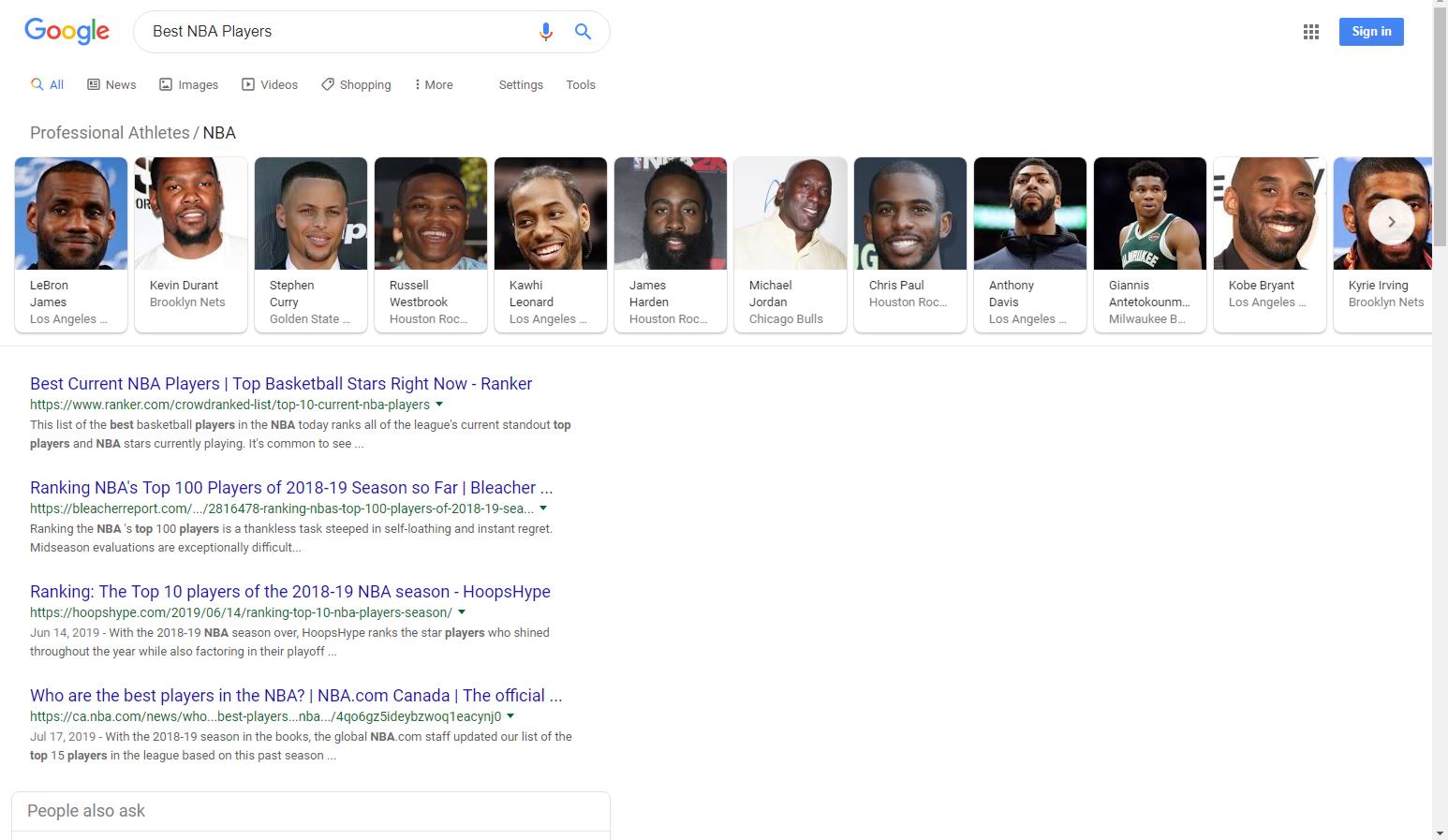Image resolution: width=1448 pixels, height=840 pixels.
Task: Open the Google apps launcher grid
Action: pyautogui.click(x=1310, y=31)
